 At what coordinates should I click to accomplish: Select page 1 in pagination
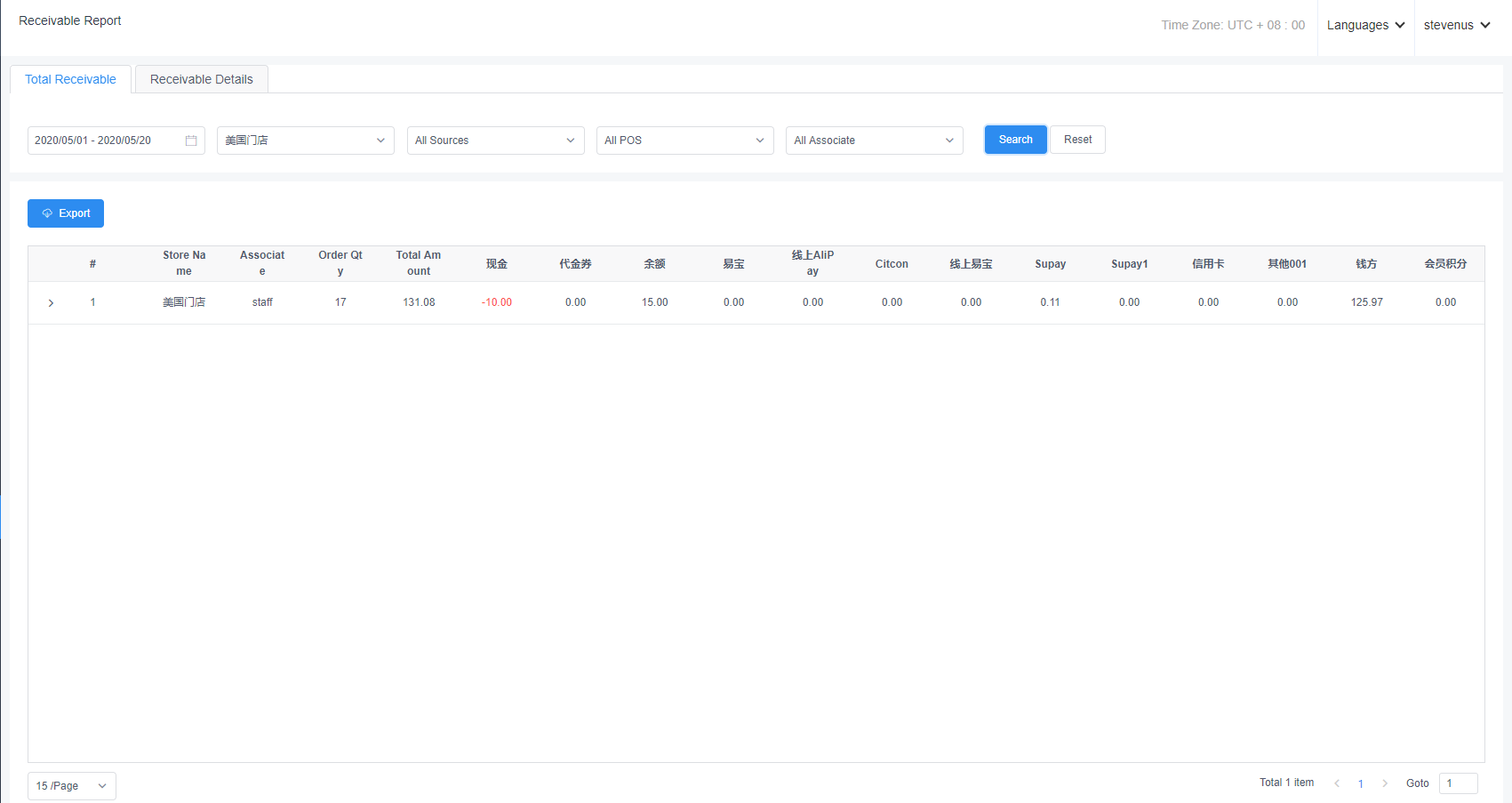click(x=1361, y=783)
